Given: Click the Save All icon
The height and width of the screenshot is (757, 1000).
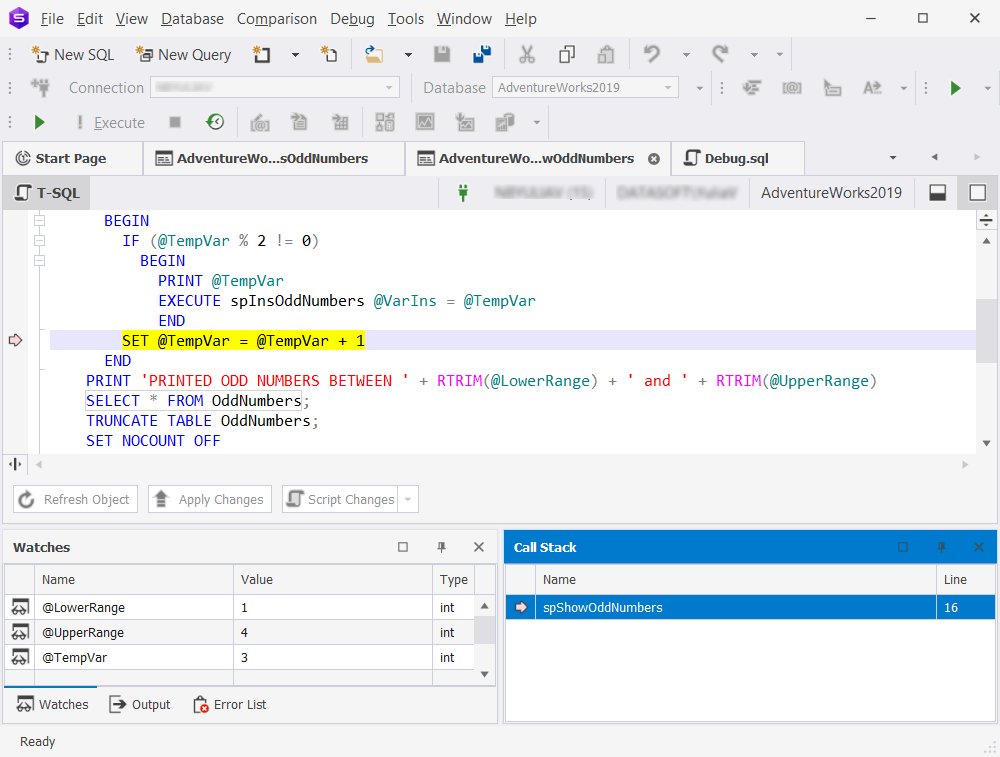Looking at the screenshot, I should click(x=482, y=55).
